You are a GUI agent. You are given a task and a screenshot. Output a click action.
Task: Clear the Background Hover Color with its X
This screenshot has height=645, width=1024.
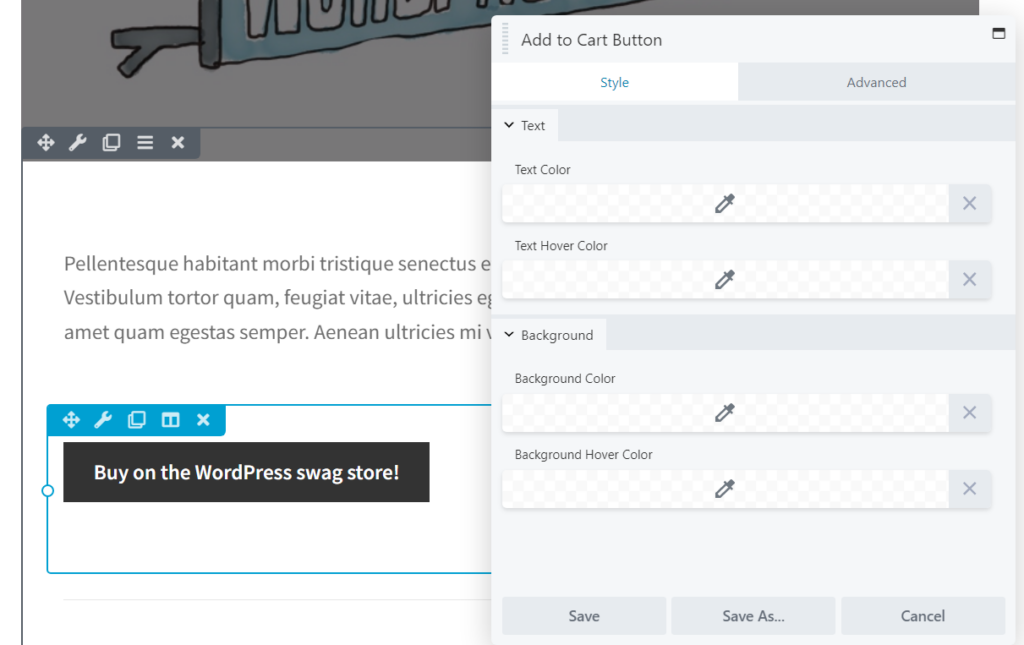tap(968, 489)
